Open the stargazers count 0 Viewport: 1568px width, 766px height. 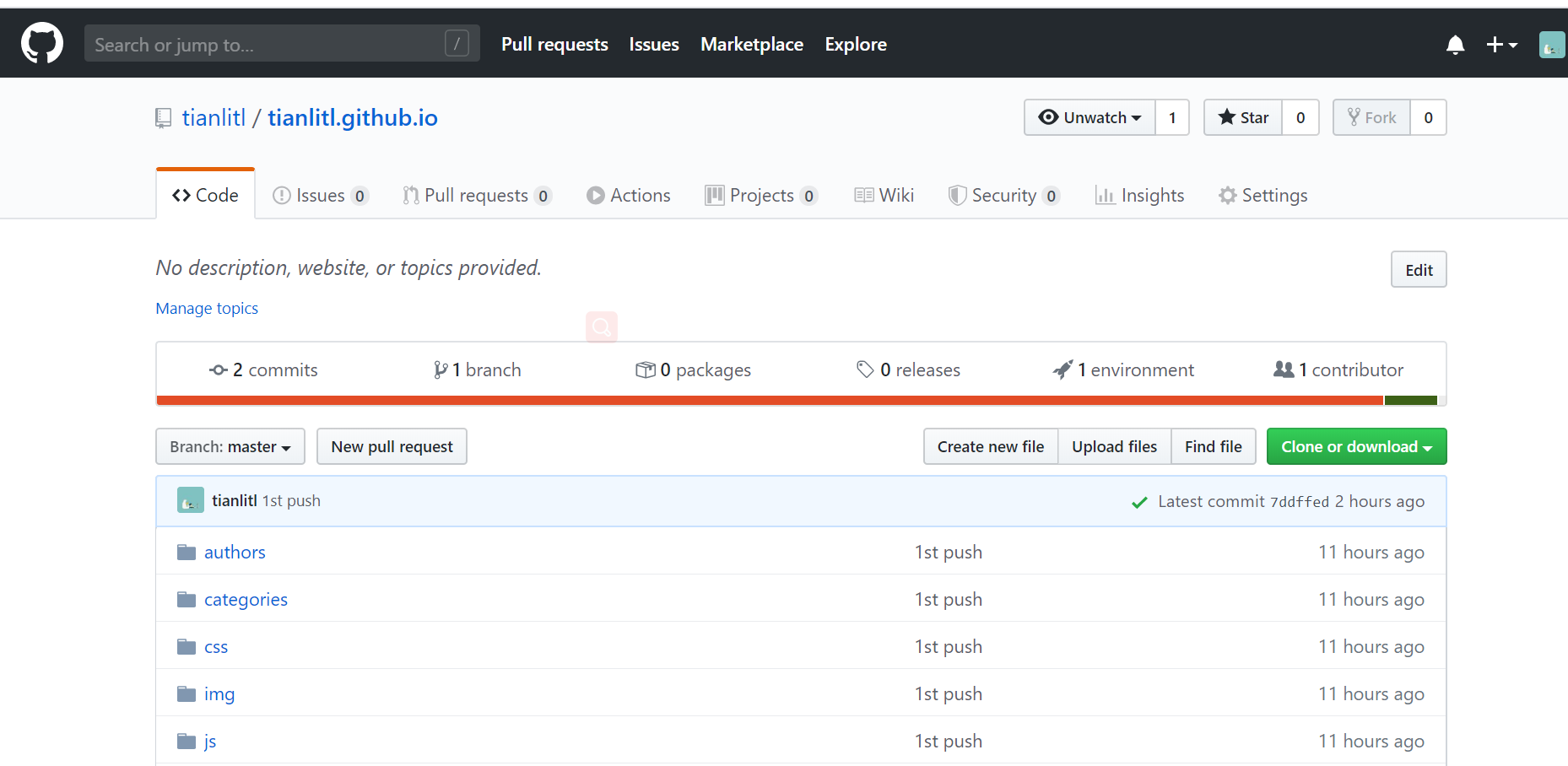pyautogui.click(x=1300, y=117)
